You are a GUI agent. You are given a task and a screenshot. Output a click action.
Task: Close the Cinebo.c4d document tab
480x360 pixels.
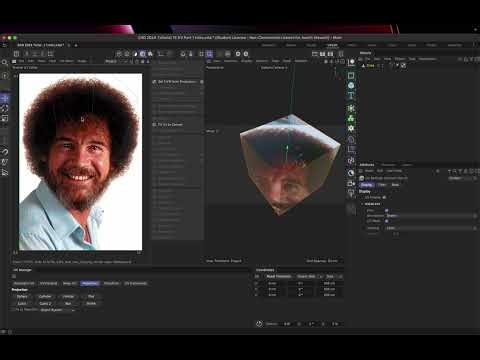69,45
